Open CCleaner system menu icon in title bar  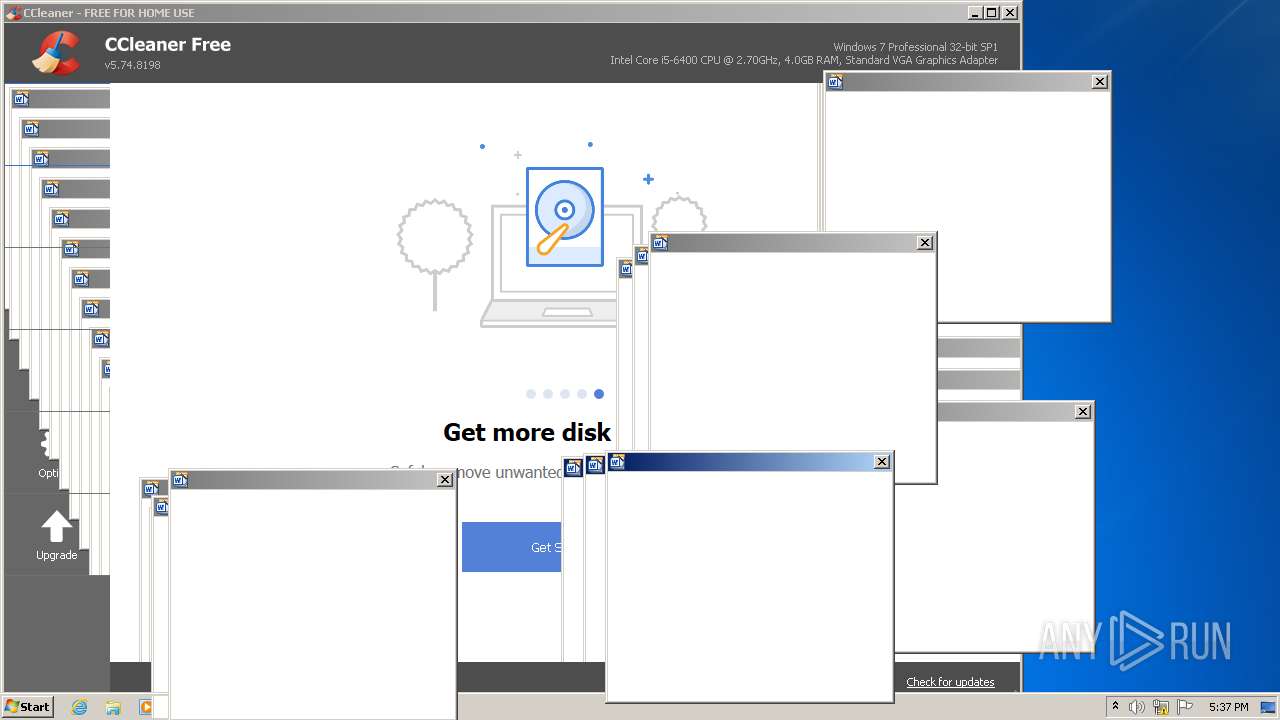coord(13,13)
